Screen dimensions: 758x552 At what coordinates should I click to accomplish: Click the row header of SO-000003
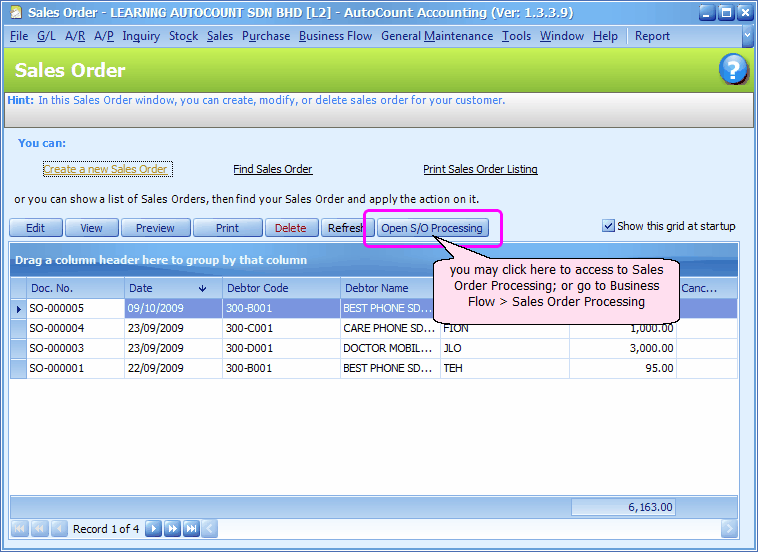tap(18, 349)
